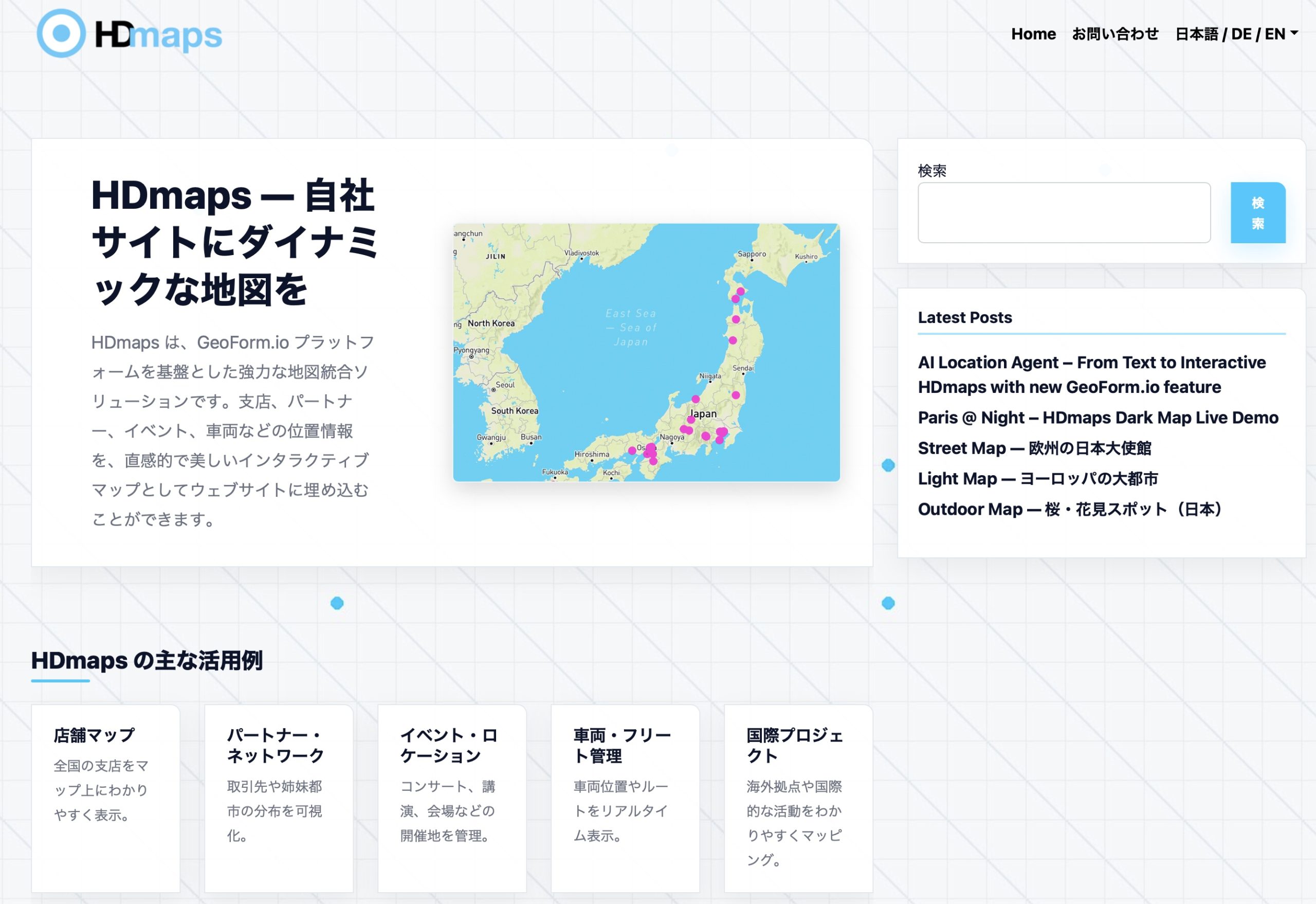Click the pink marker near Niigata

click(696, 400)
